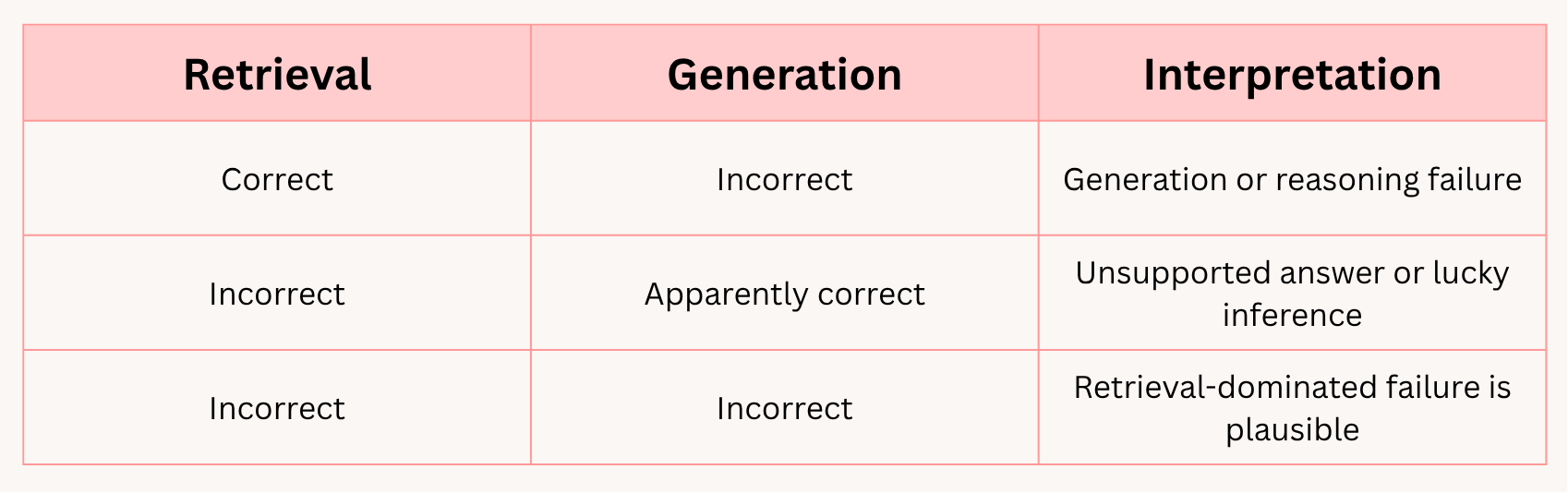Click the "Unsupported answer or lucky inference" cell
Screen dimensions: 1568x493
(x=1292, y=293)
